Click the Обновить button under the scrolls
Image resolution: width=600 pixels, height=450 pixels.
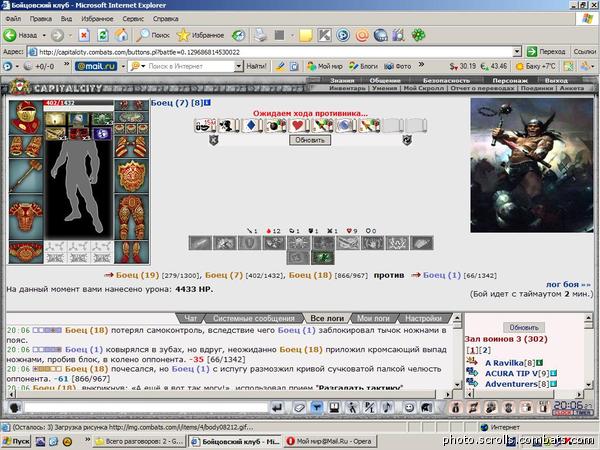click(310, 140)
